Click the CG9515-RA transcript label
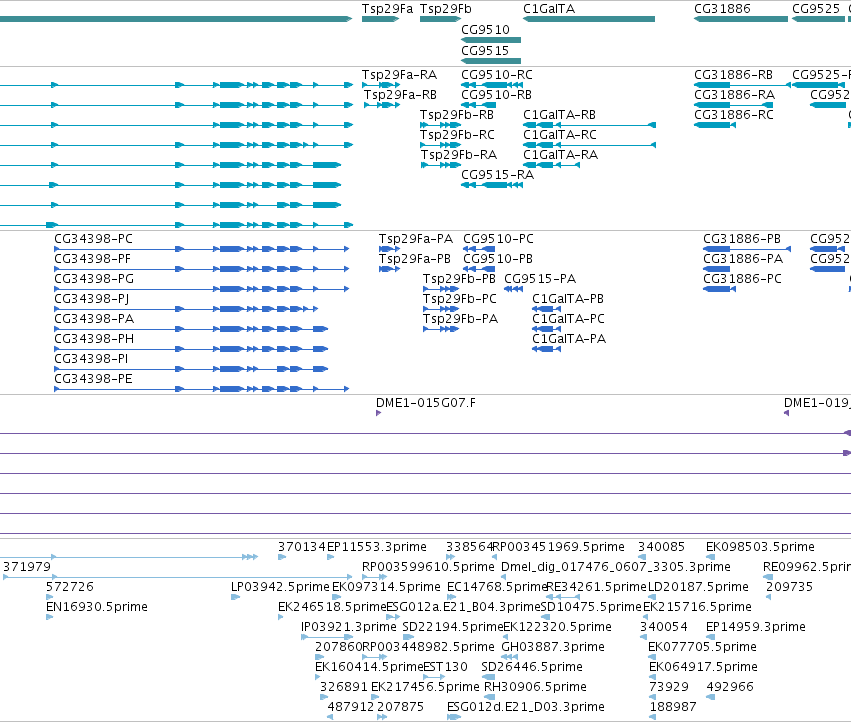Viewport: 851px width, 722px height. point(498,175)
